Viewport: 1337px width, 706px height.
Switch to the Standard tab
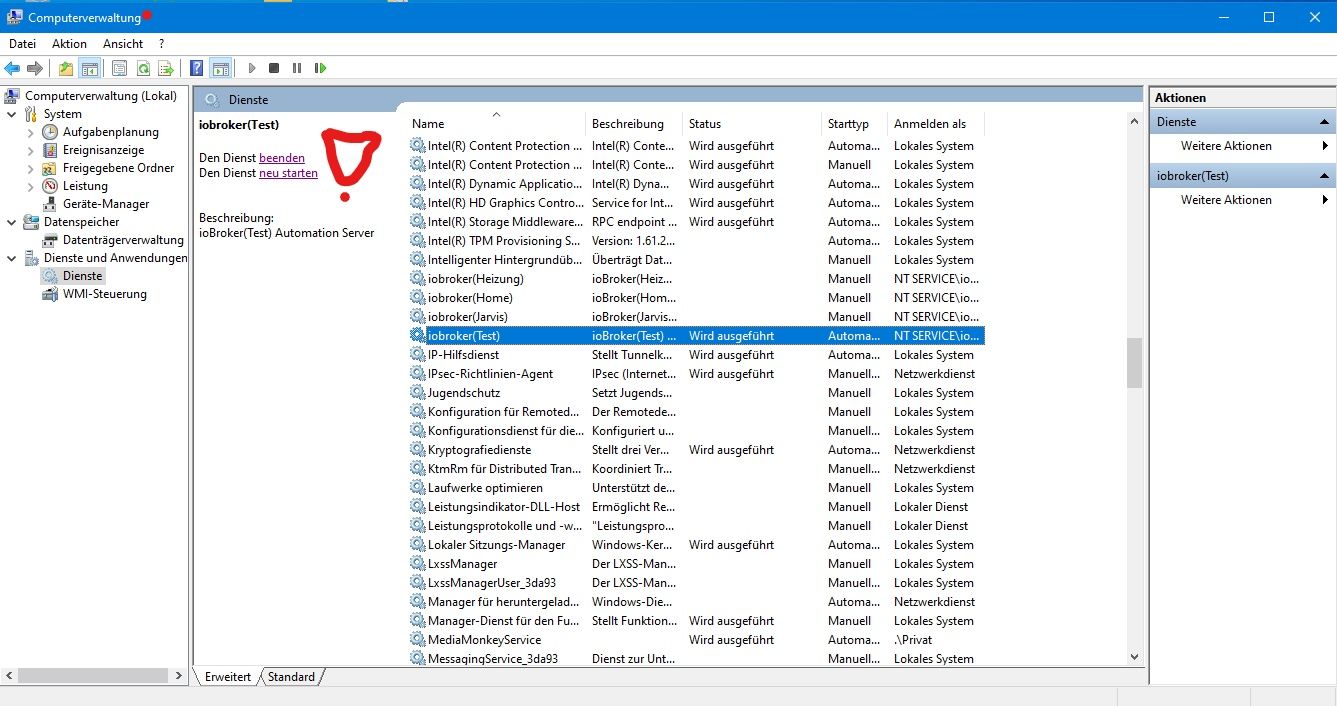click(x=291, y=677)
